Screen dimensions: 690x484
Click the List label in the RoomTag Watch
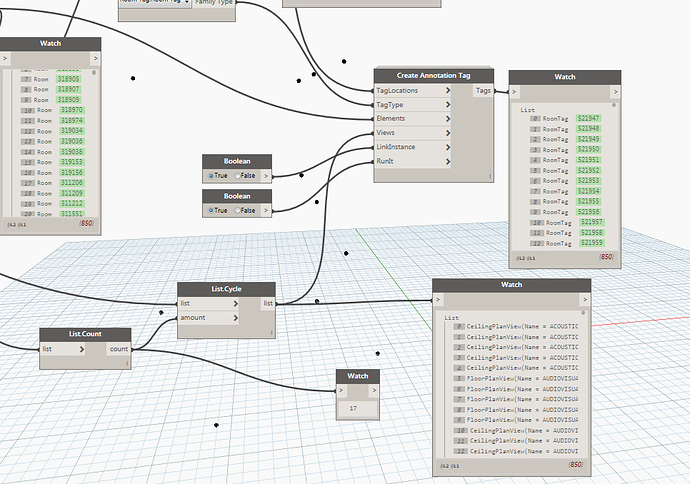pos(527,110)
